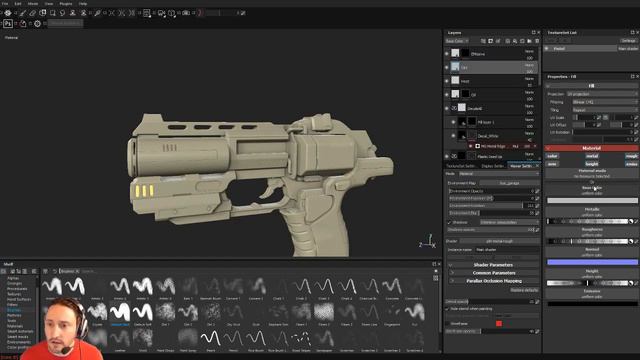The image size is (640, 360).
Task: Toggle visibility of the third layer
Action: tap(447, 81)
